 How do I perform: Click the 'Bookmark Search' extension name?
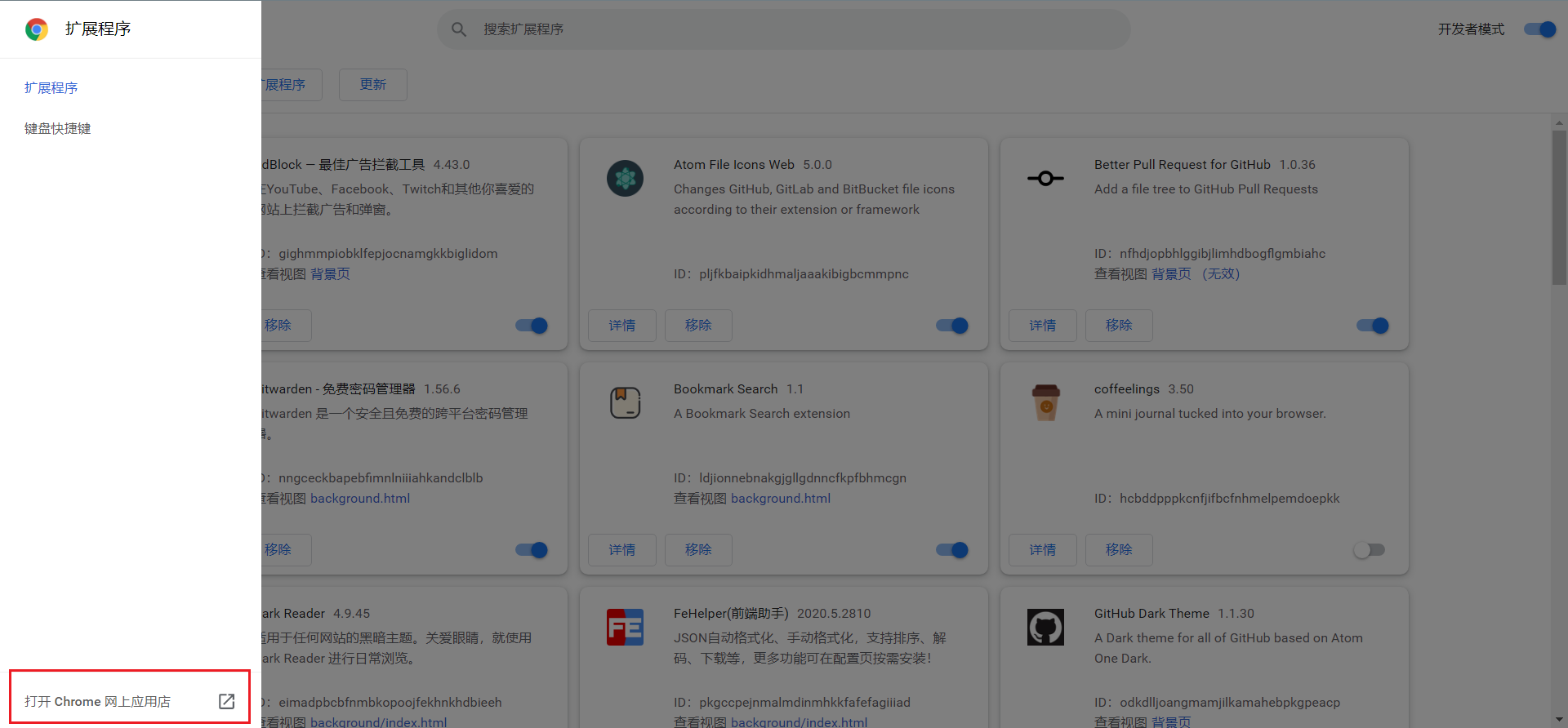click(x=726, y=389)
